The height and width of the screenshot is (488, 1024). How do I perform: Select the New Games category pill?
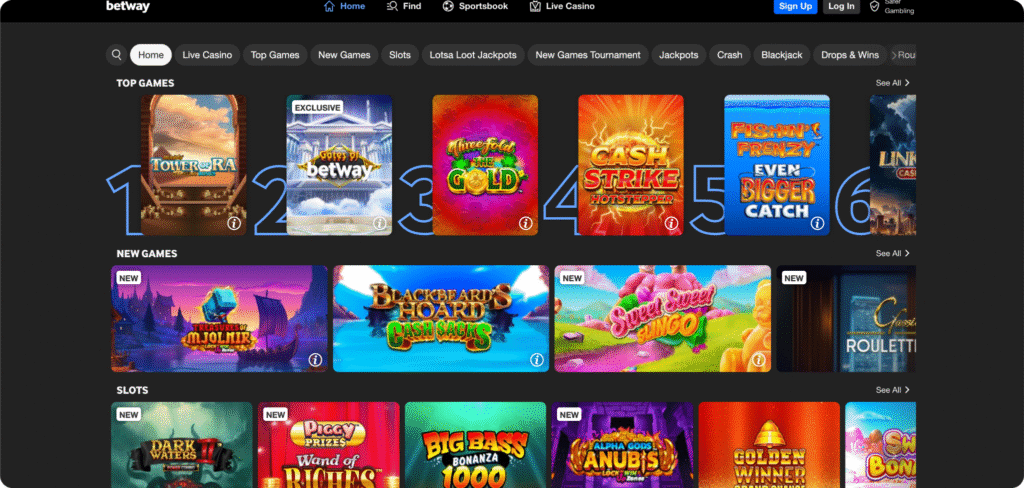[344, 55]
